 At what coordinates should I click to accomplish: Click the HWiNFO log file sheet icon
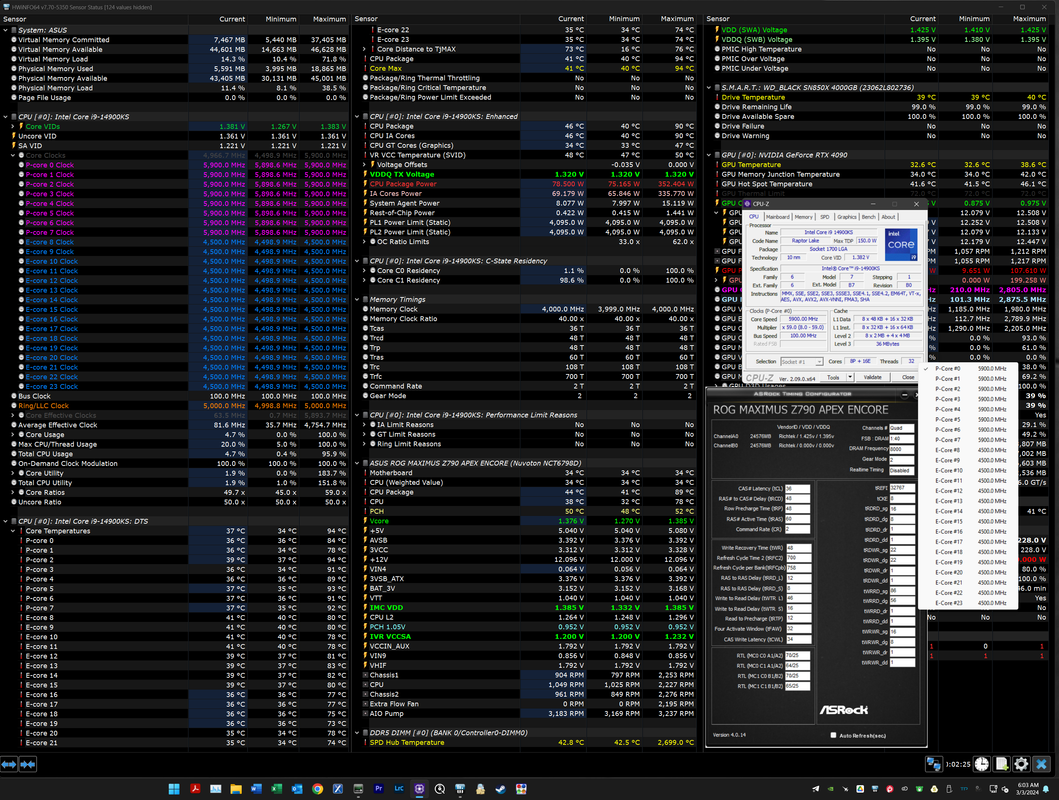[x=1002, y=764]
